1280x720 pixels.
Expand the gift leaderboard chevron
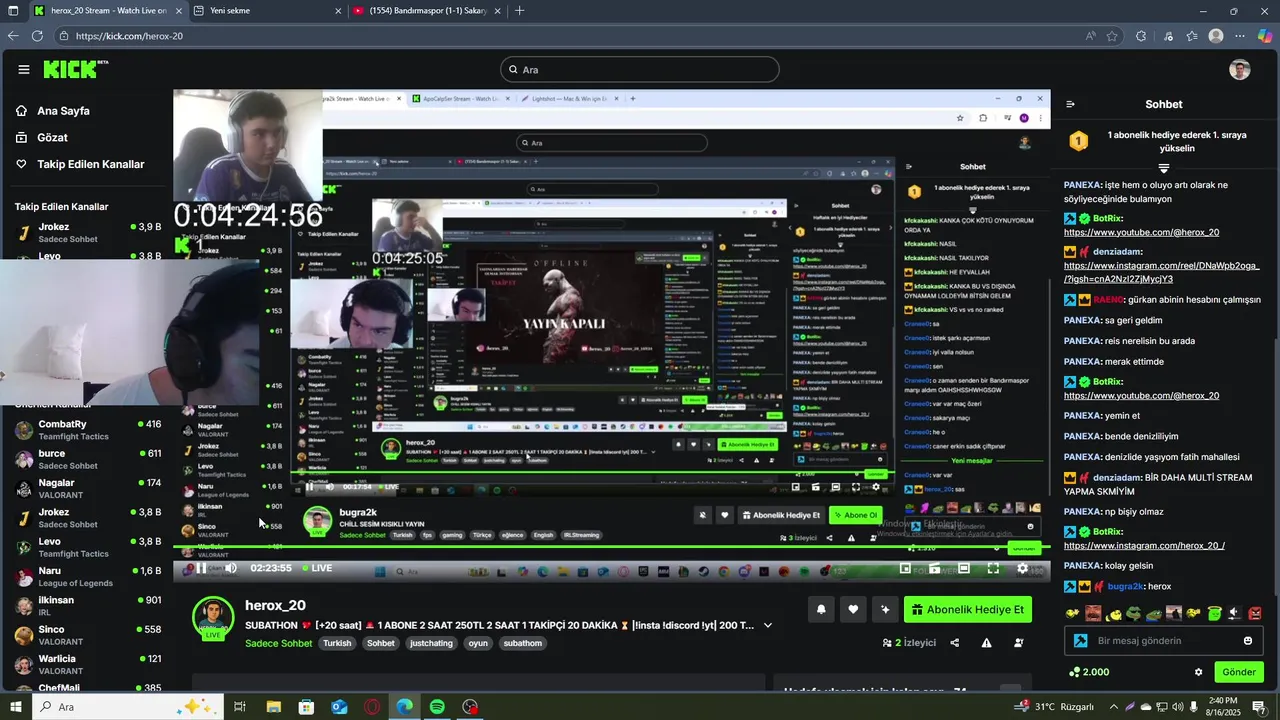pyautogui.click(x=1163, y=168)
